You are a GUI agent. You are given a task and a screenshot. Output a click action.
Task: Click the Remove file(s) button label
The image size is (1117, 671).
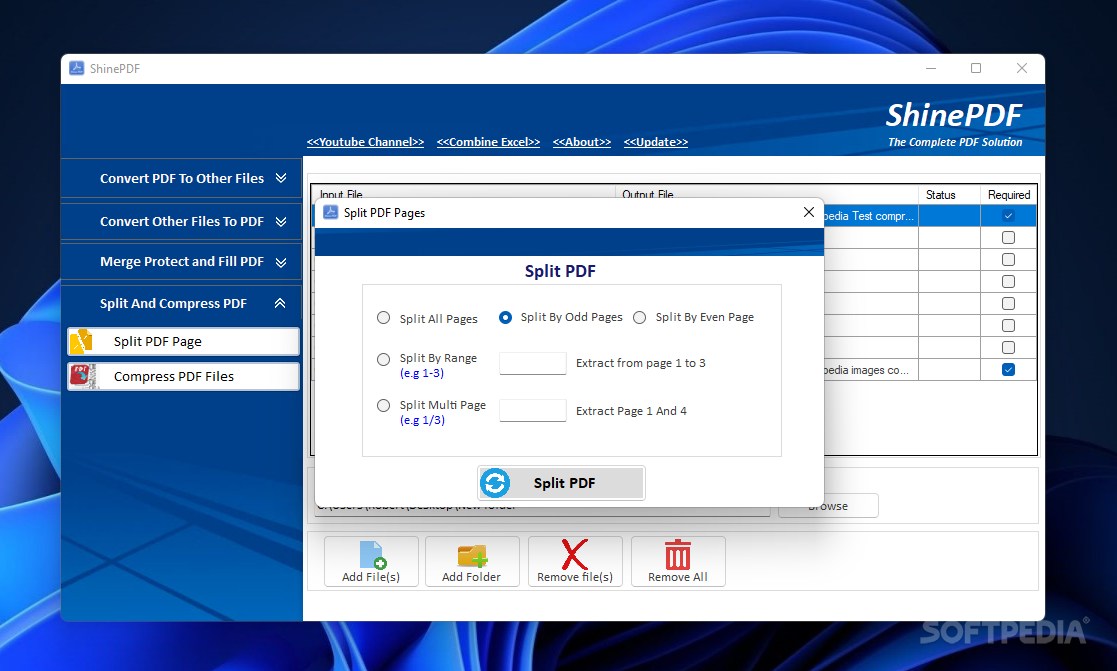pyautogui.click(x=575, y=577)
